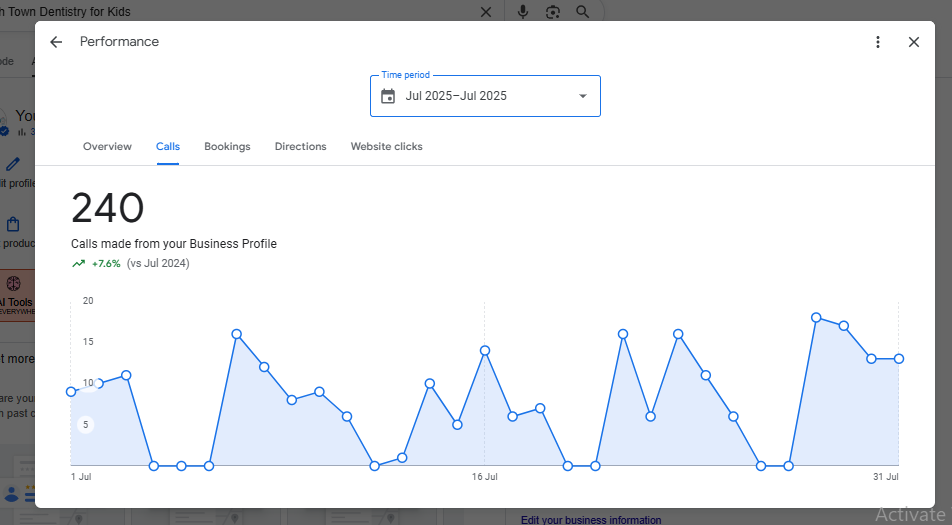The height and width of the screenshot is (525, 952).
Task: Select the Calls tab
Action: pyautogui.click(x=168, y=147)
